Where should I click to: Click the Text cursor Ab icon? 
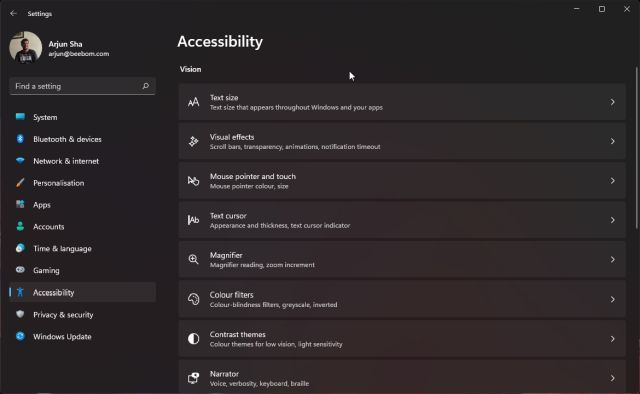(193, 220)
